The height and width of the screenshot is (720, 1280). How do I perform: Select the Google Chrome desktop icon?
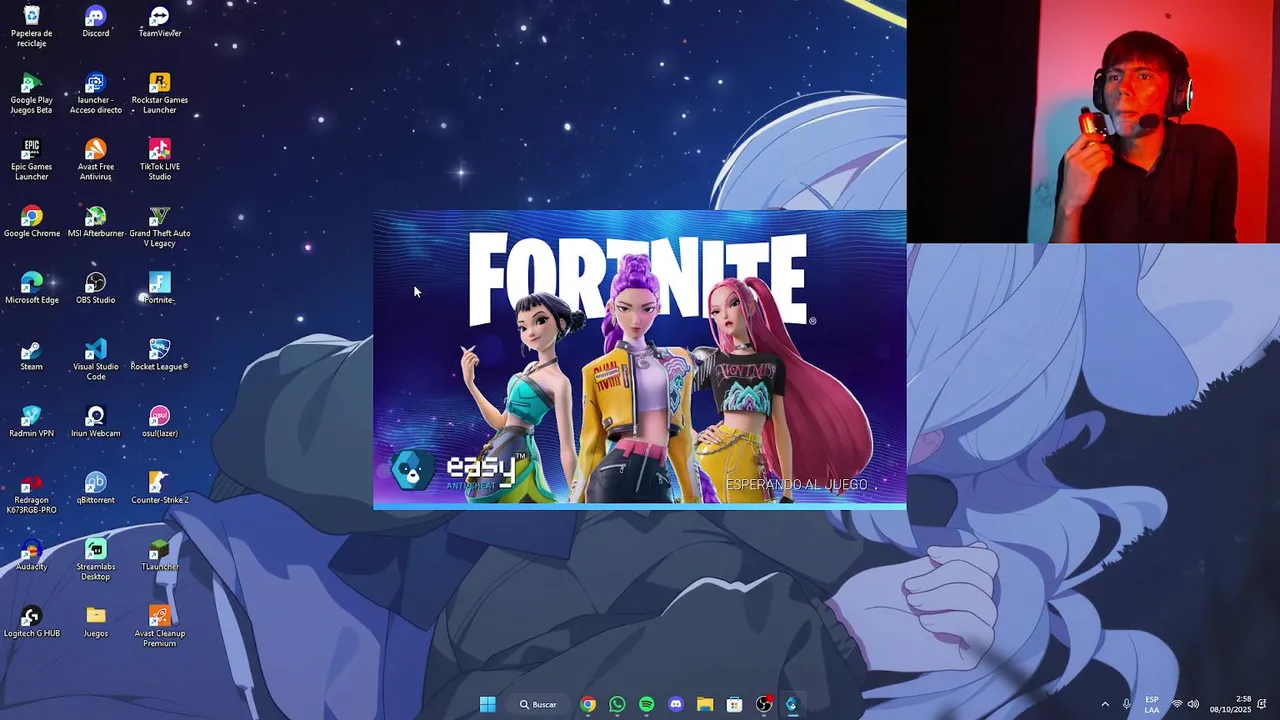pos(31,222)
